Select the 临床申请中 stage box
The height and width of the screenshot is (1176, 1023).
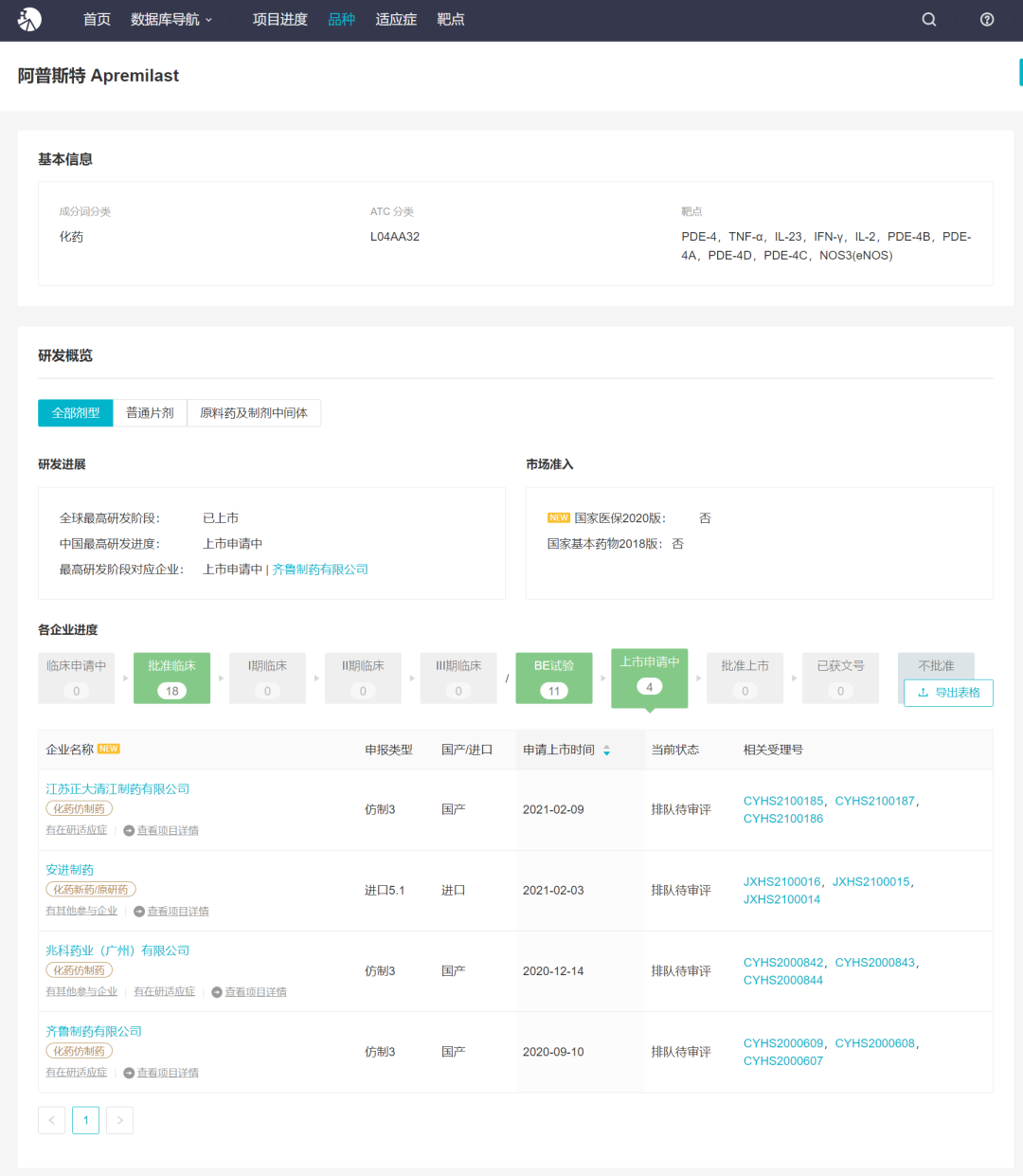point(77,678)
